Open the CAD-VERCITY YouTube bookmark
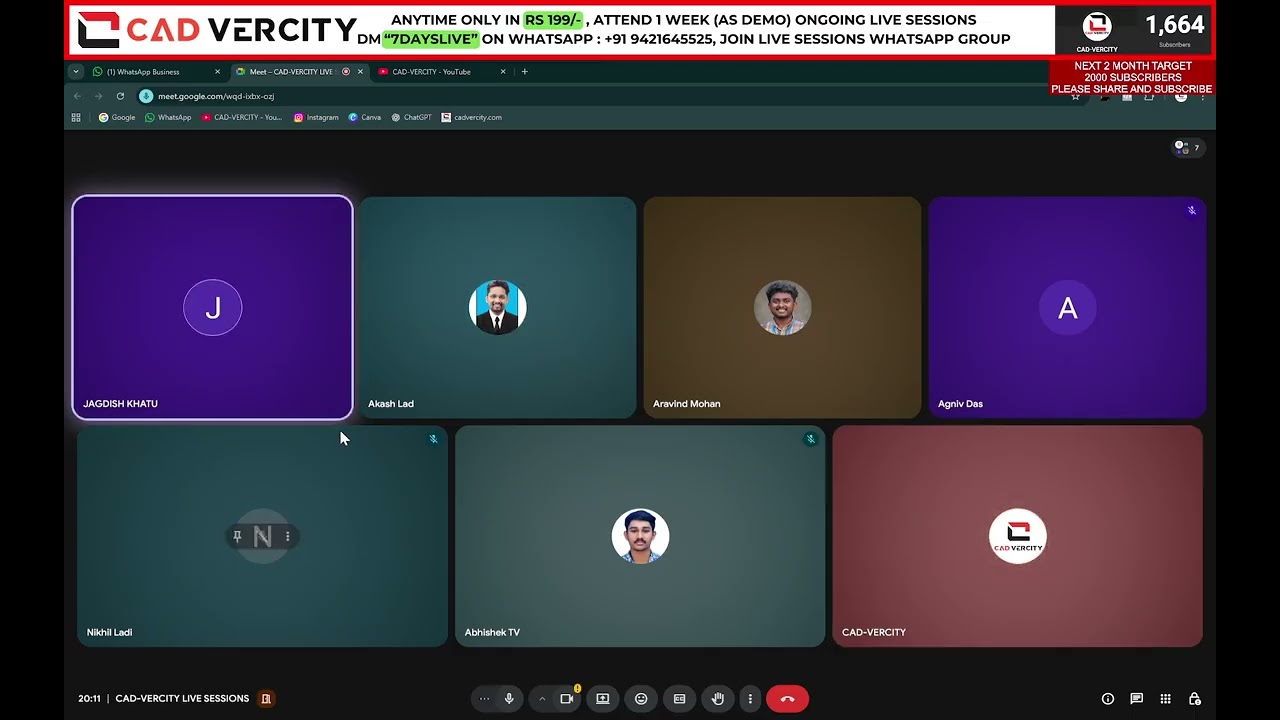The width and height of the screenshot is (1280, 720). coord(242,118)
